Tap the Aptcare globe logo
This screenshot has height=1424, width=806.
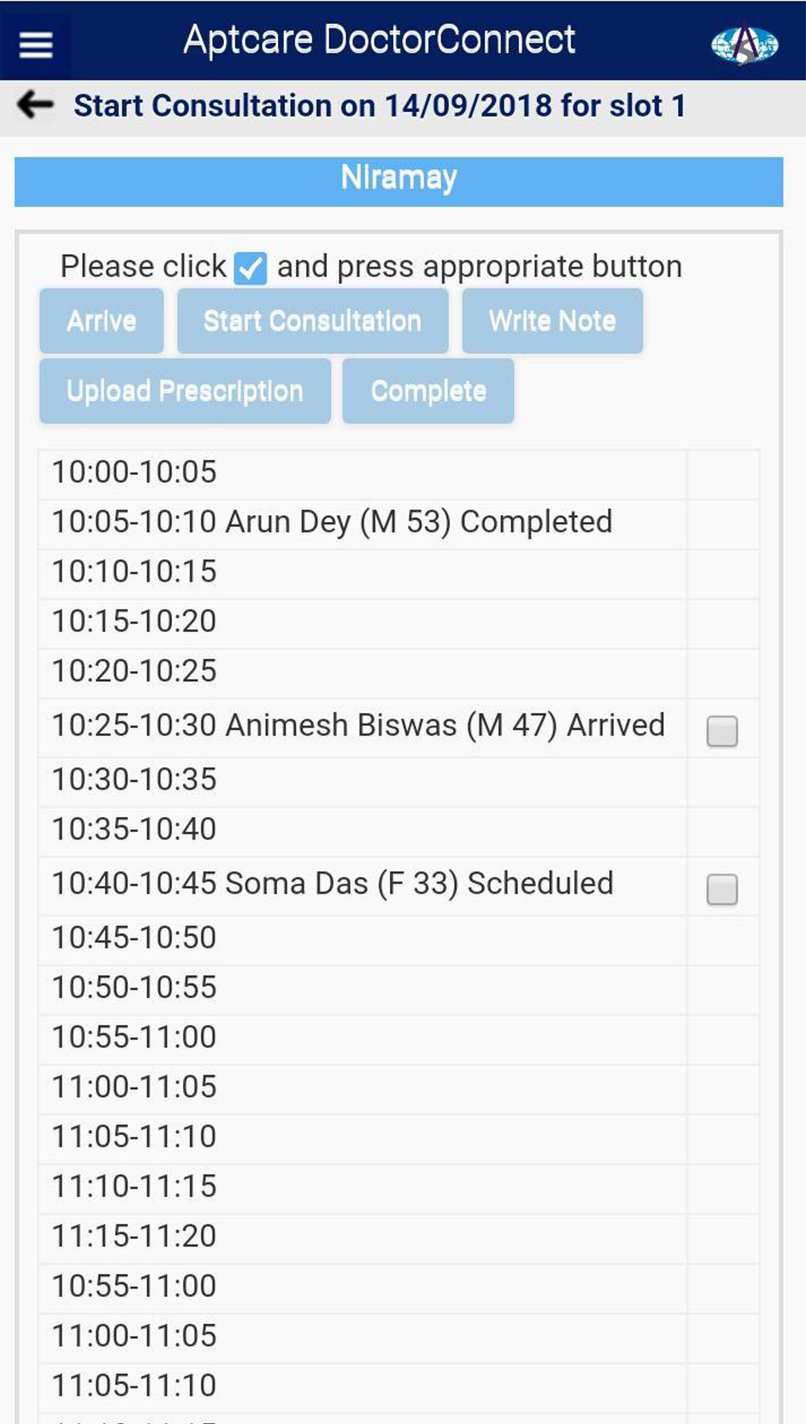coord(744,44)
